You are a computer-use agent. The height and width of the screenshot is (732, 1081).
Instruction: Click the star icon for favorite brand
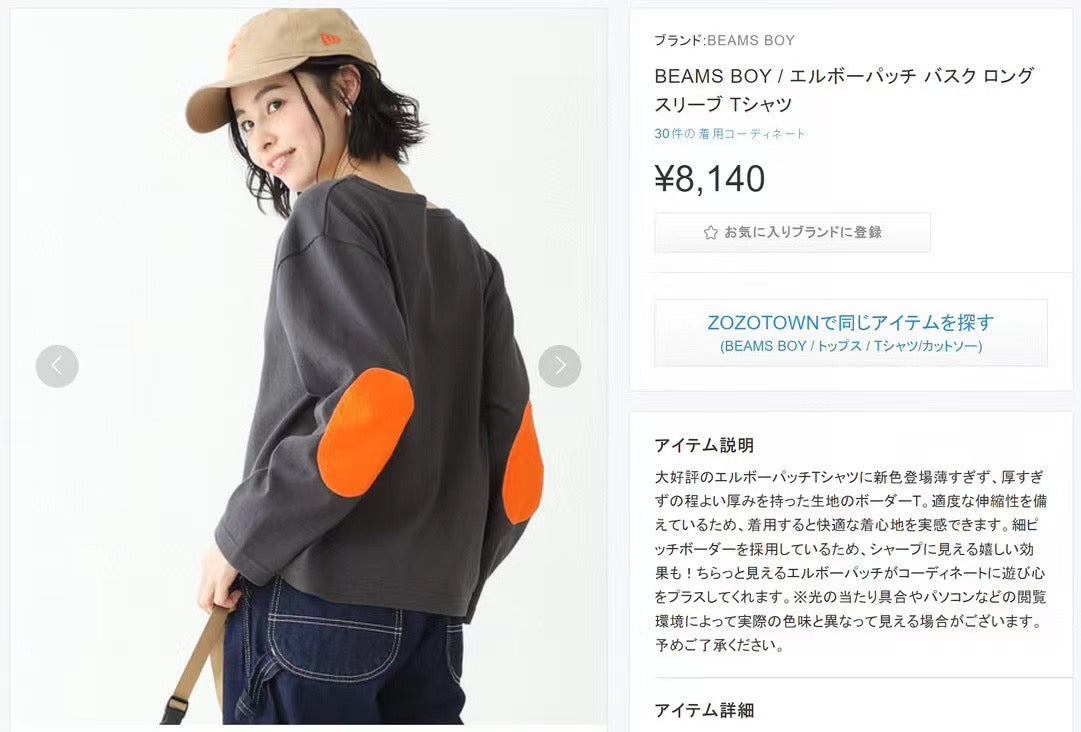pyautogui.click(x=711, y=232)
